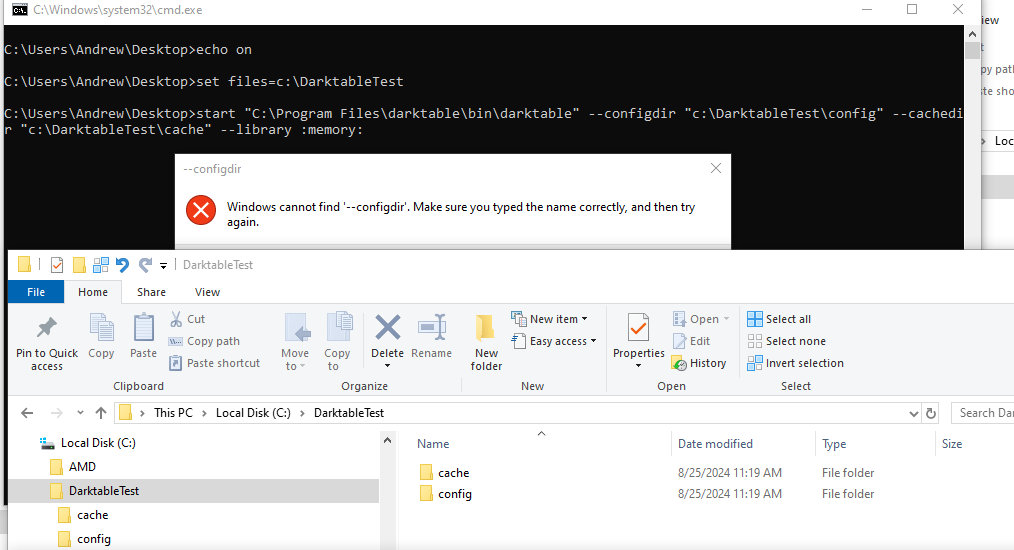The image size is (1014, 550).
Task: Click the red X Delete icon
Action: [387, 328]
